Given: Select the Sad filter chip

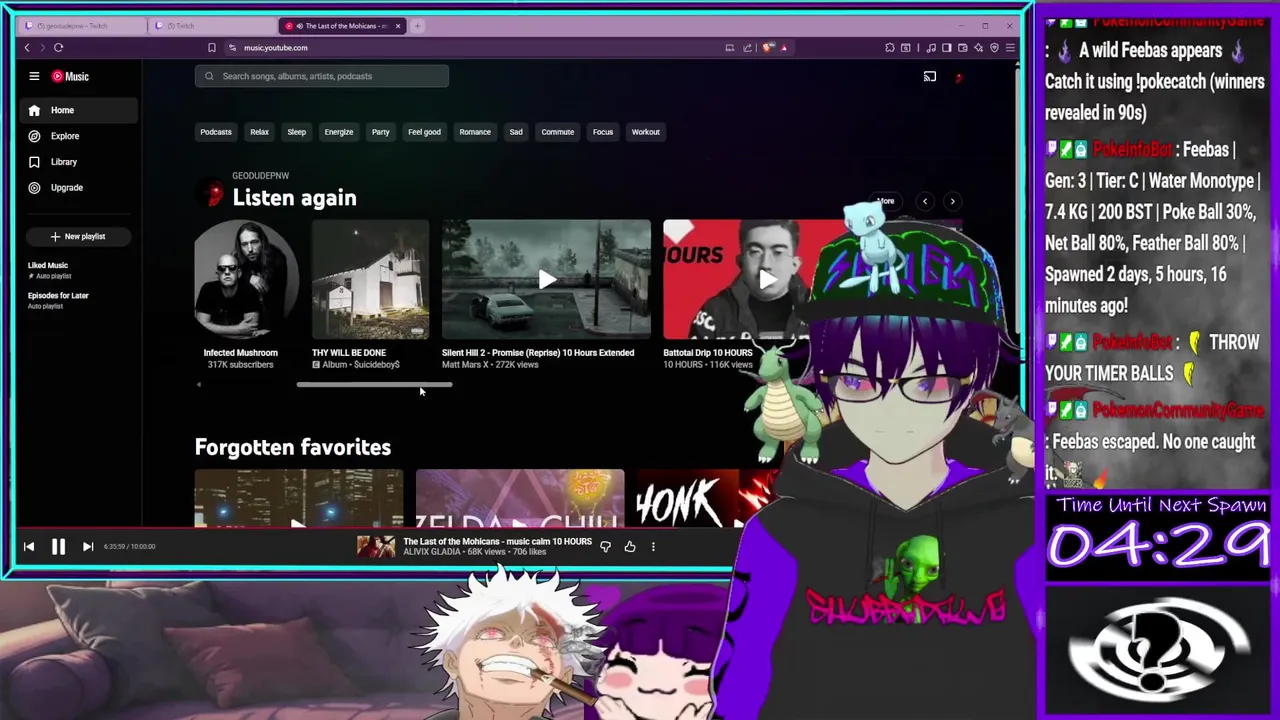Looking at the screenshot, I should 516,132.
